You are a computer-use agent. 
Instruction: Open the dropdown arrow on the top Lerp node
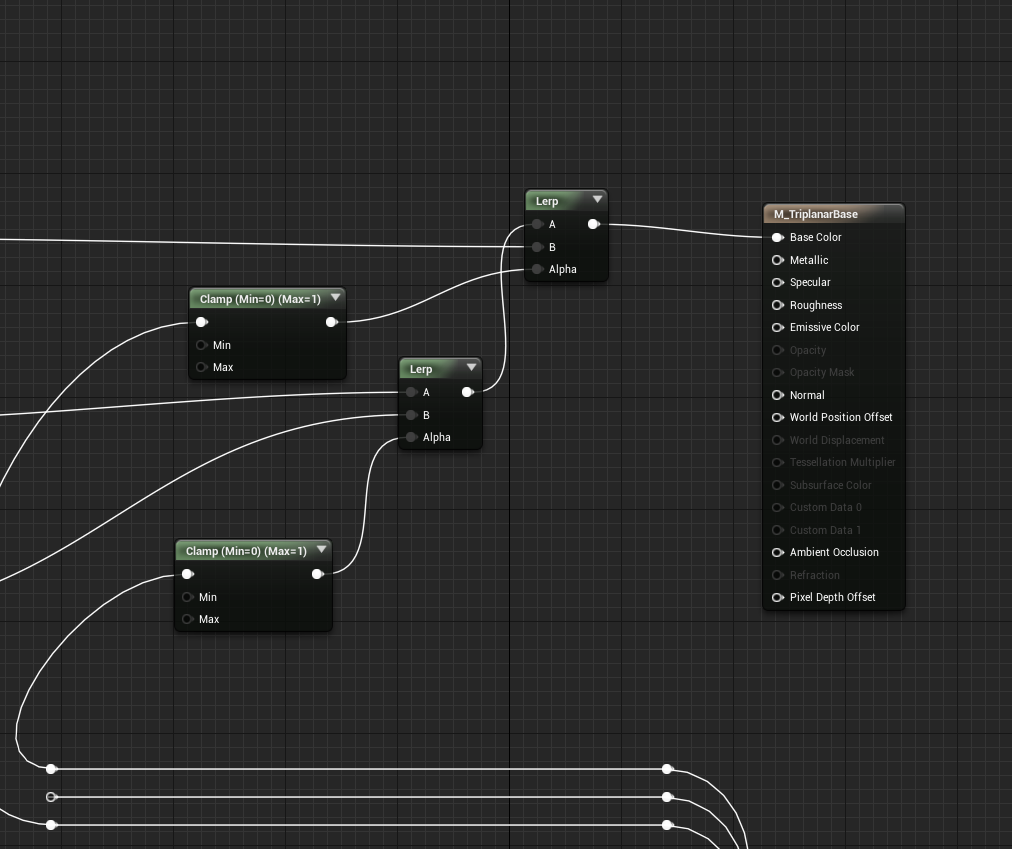(597, 198)
